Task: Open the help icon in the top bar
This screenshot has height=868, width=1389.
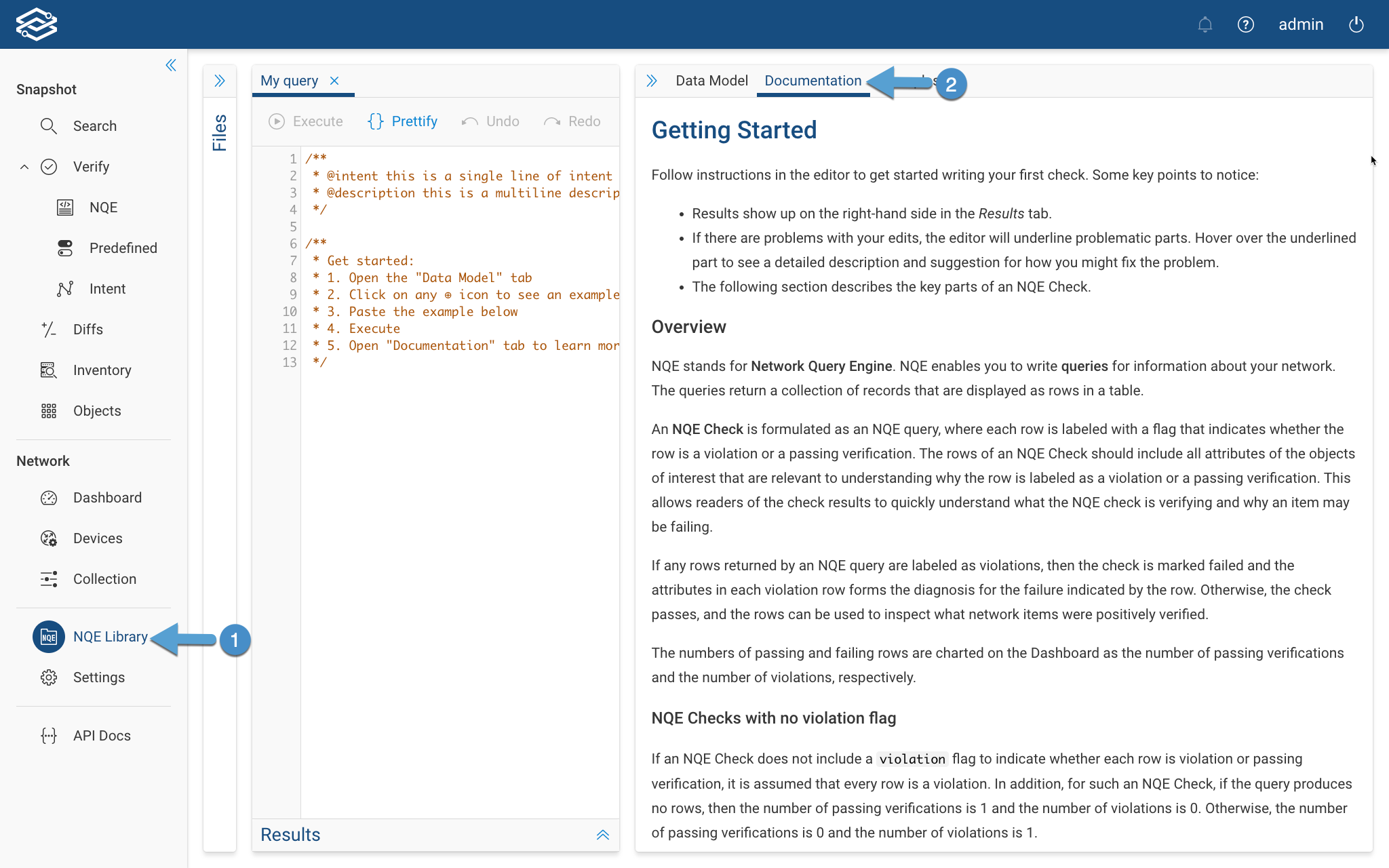Action: point(1247,24)
